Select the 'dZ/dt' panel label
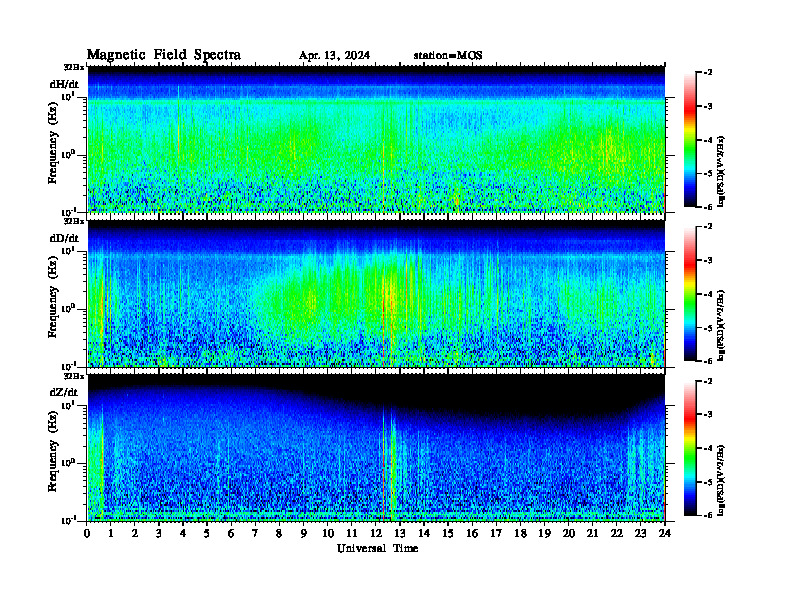 click(64, 392)
